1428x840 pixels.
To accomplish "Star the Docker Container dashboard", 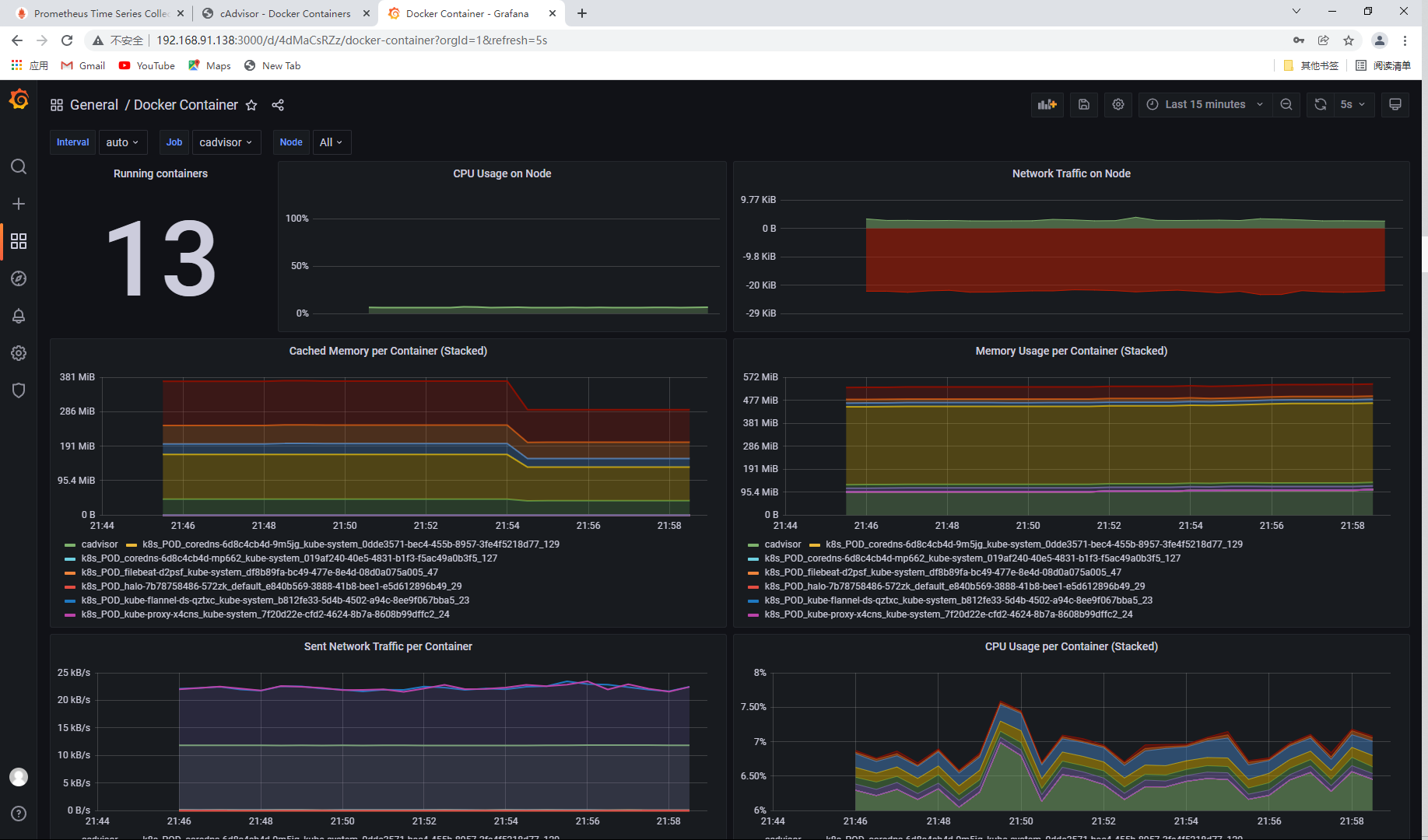I will tap(251, 105).
